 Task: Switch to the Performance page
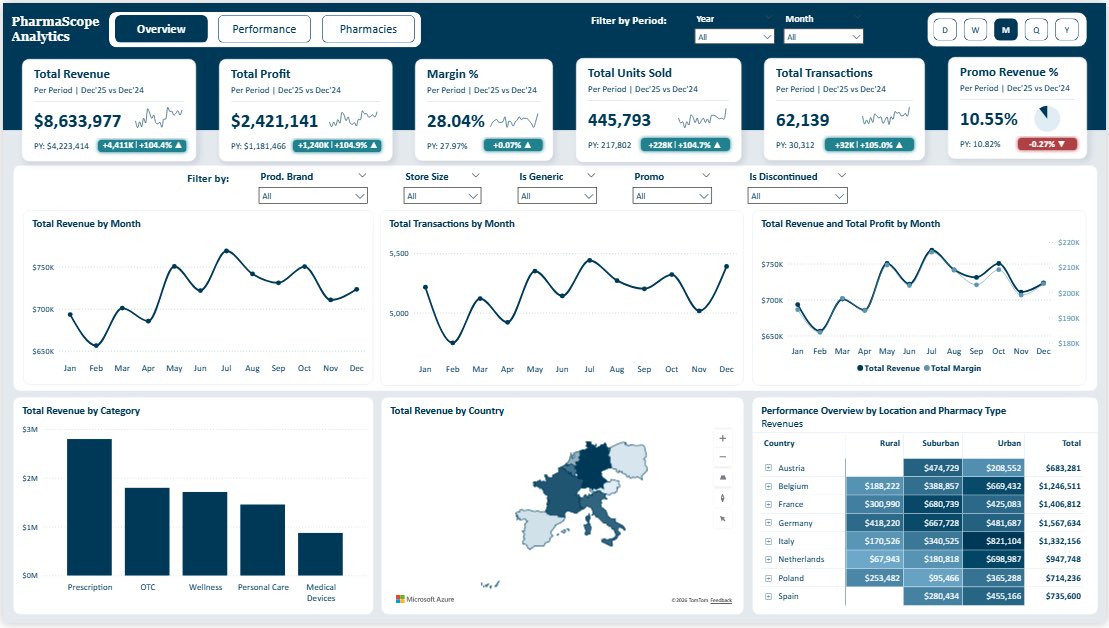coord(265,29)
